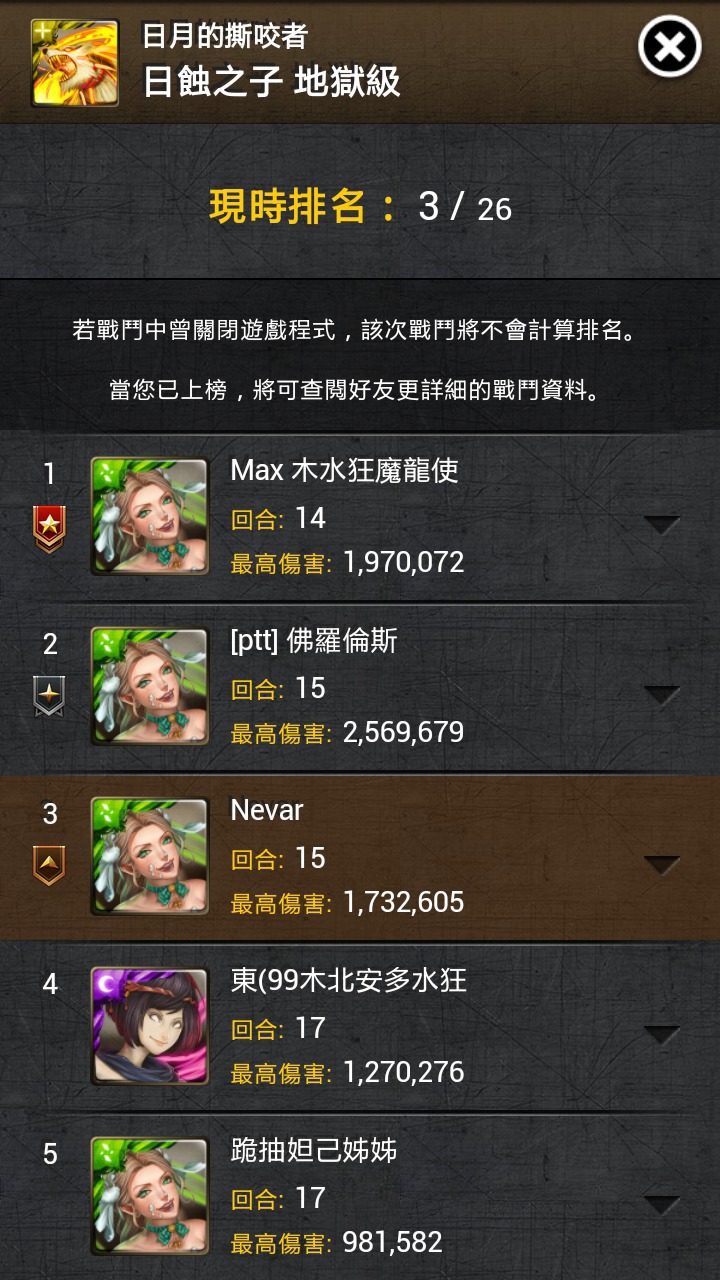Select the player name Nevar
The width and height of the screenshot is (720, 1280).
[x=267, y=810]
